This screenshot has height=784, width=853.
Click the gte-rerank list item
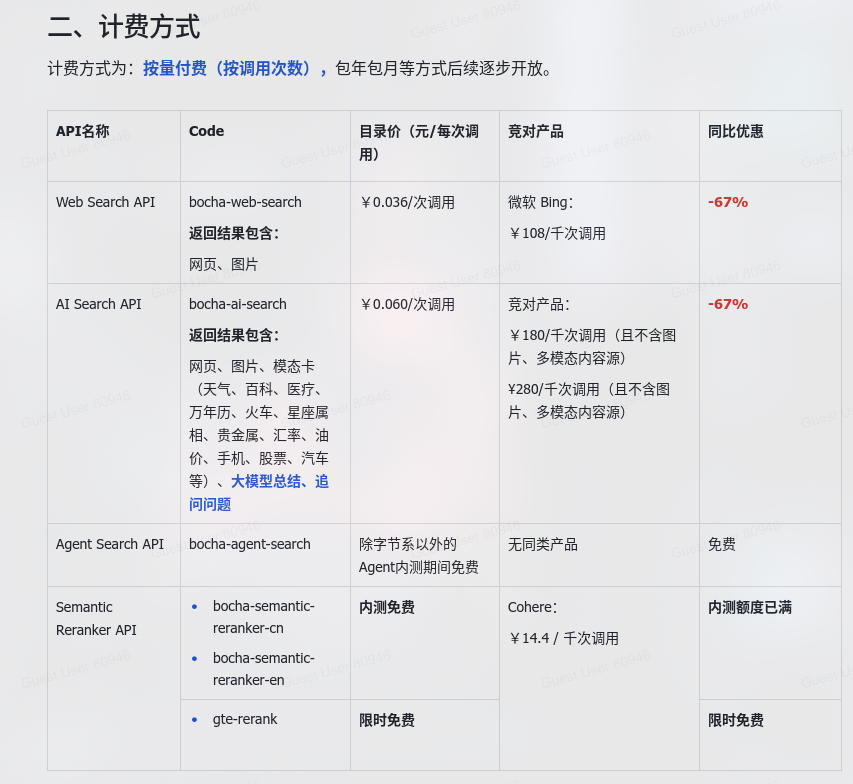point(245,719)
